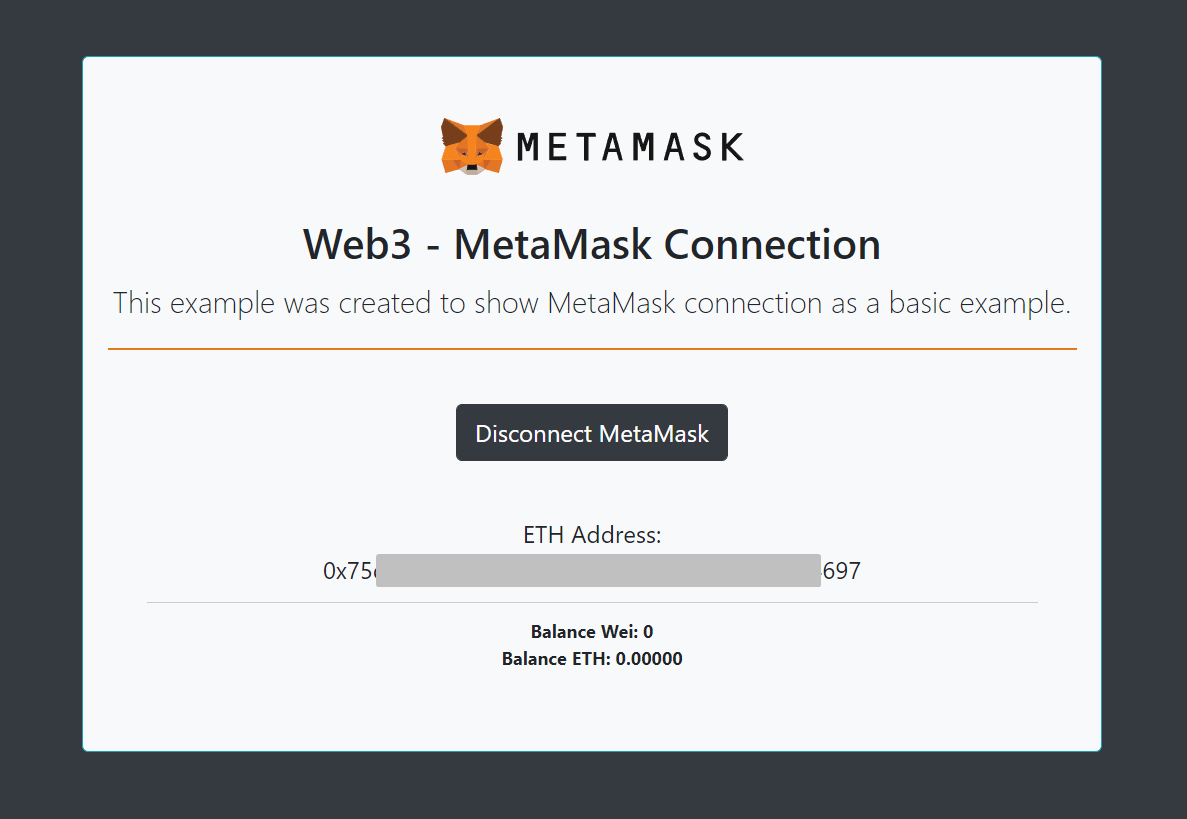
Task: Select the Balance Wei: 0 text
Action: 591,632
